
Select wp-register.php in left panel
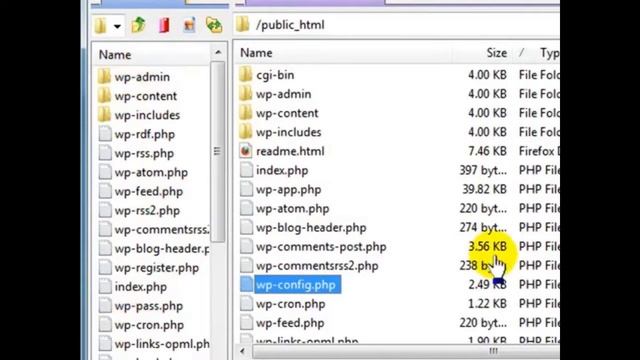[157, 268]
